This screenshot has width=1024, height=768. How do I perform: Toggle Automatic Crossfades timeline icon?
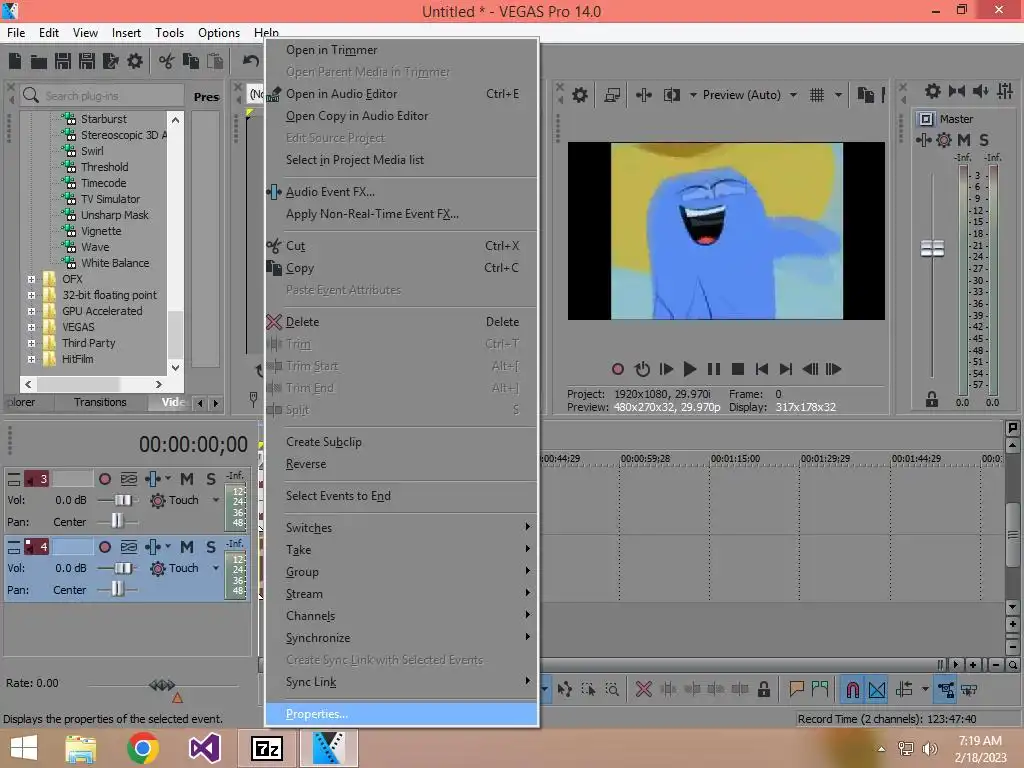coord(877,690)
